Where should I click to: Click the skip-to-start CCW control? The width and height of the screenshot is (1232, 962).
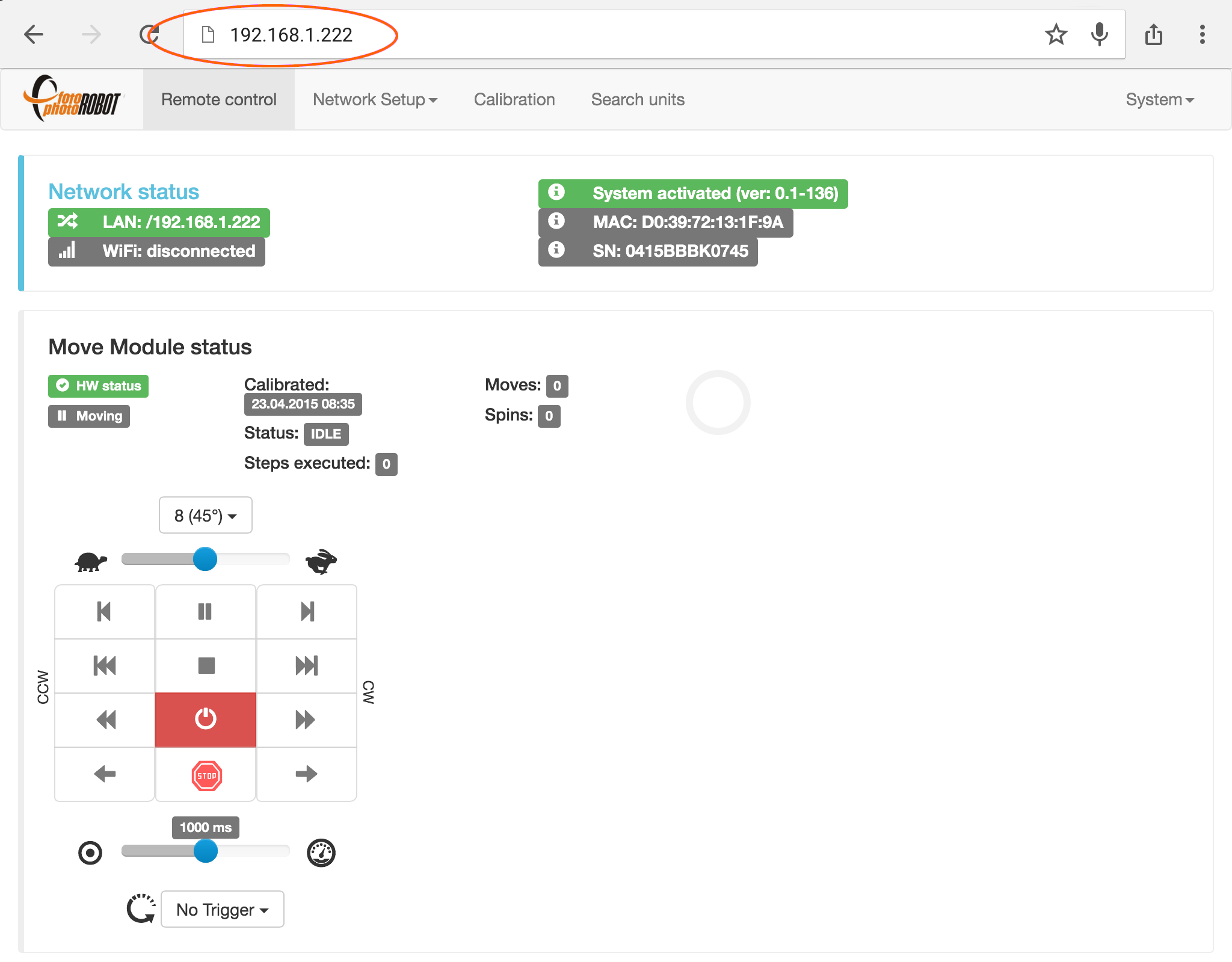click(x=105, y=666)
